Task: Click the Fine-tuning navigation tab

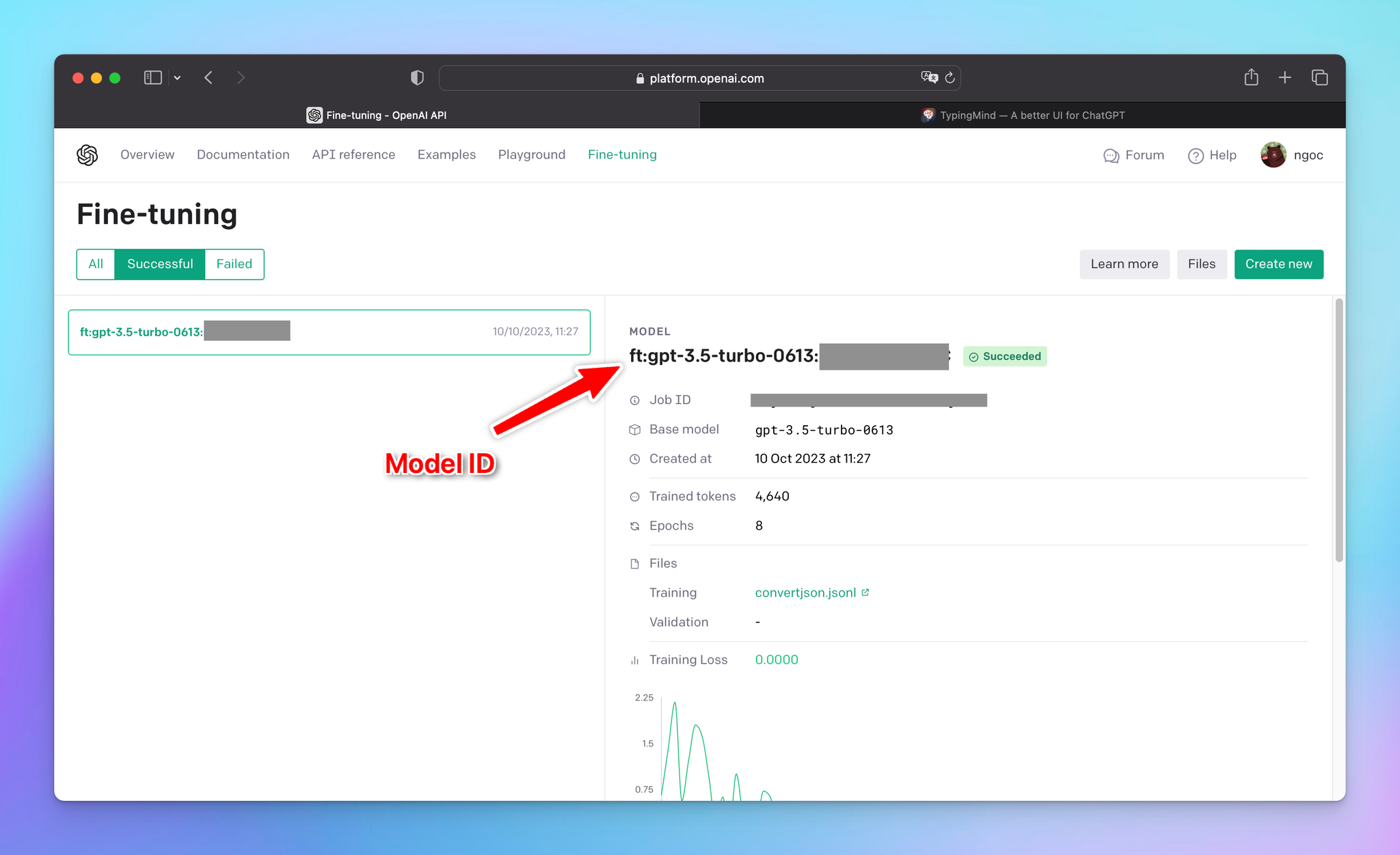Action: click(621, 155)
